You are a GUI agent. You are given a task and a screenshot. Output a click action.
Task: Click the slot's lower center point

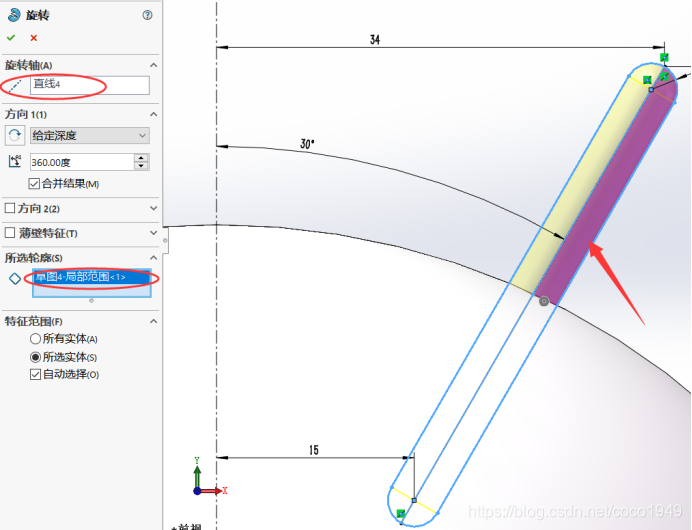pos(414,500)
